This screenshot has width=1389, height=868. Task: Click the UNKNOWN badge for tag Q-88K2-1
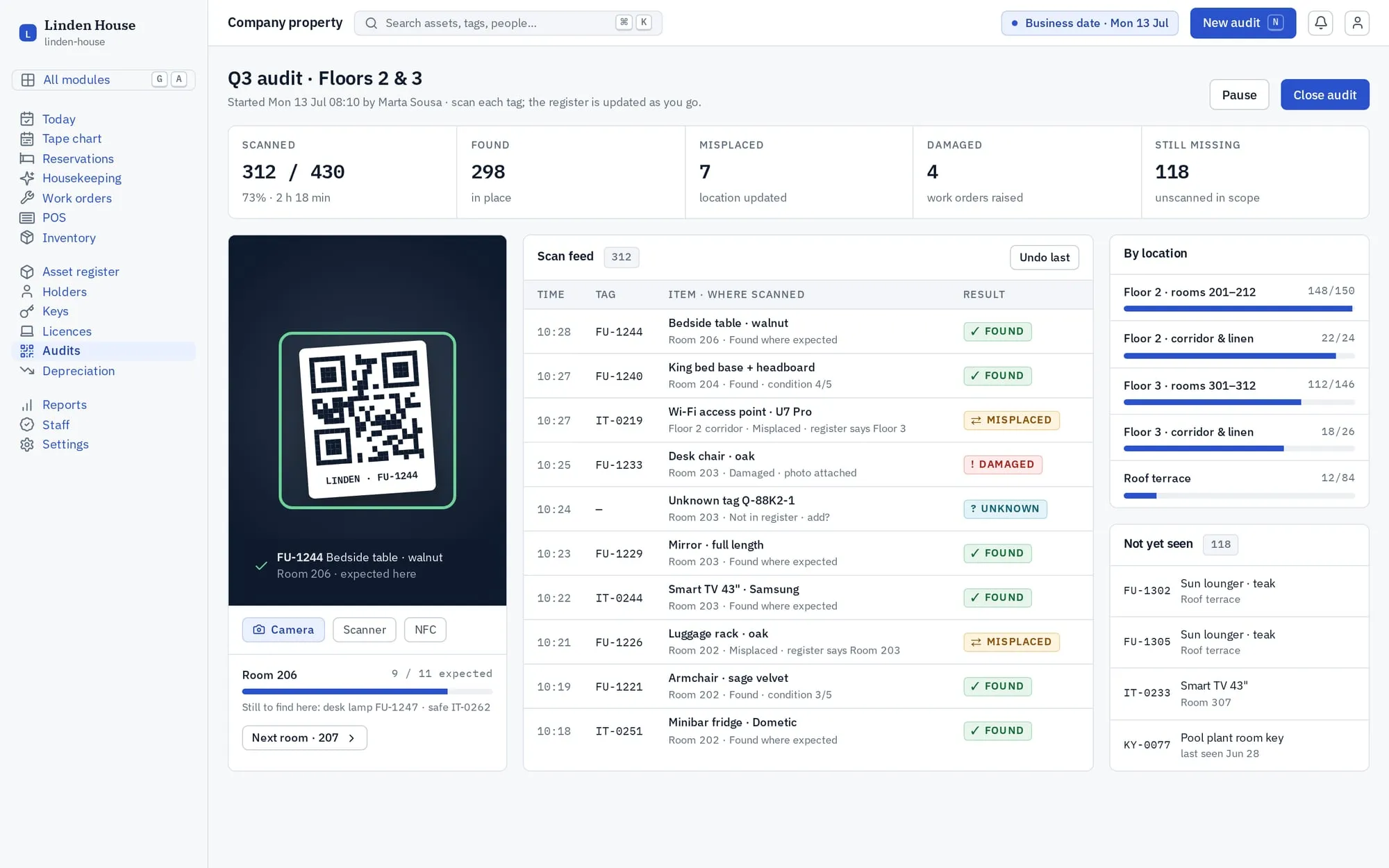coord(1005,509)
